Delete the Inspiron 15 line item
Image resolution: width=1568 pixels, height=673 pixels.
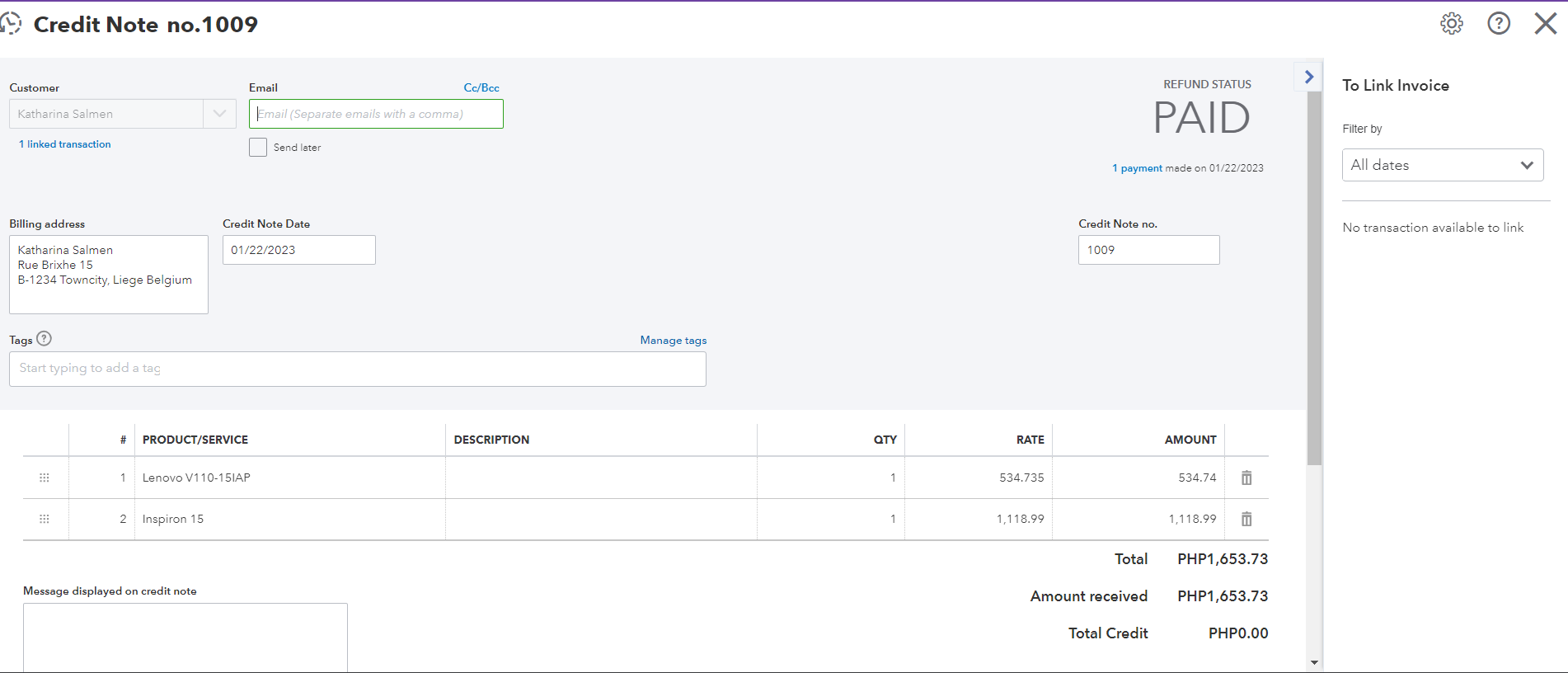click(1246, 519)
